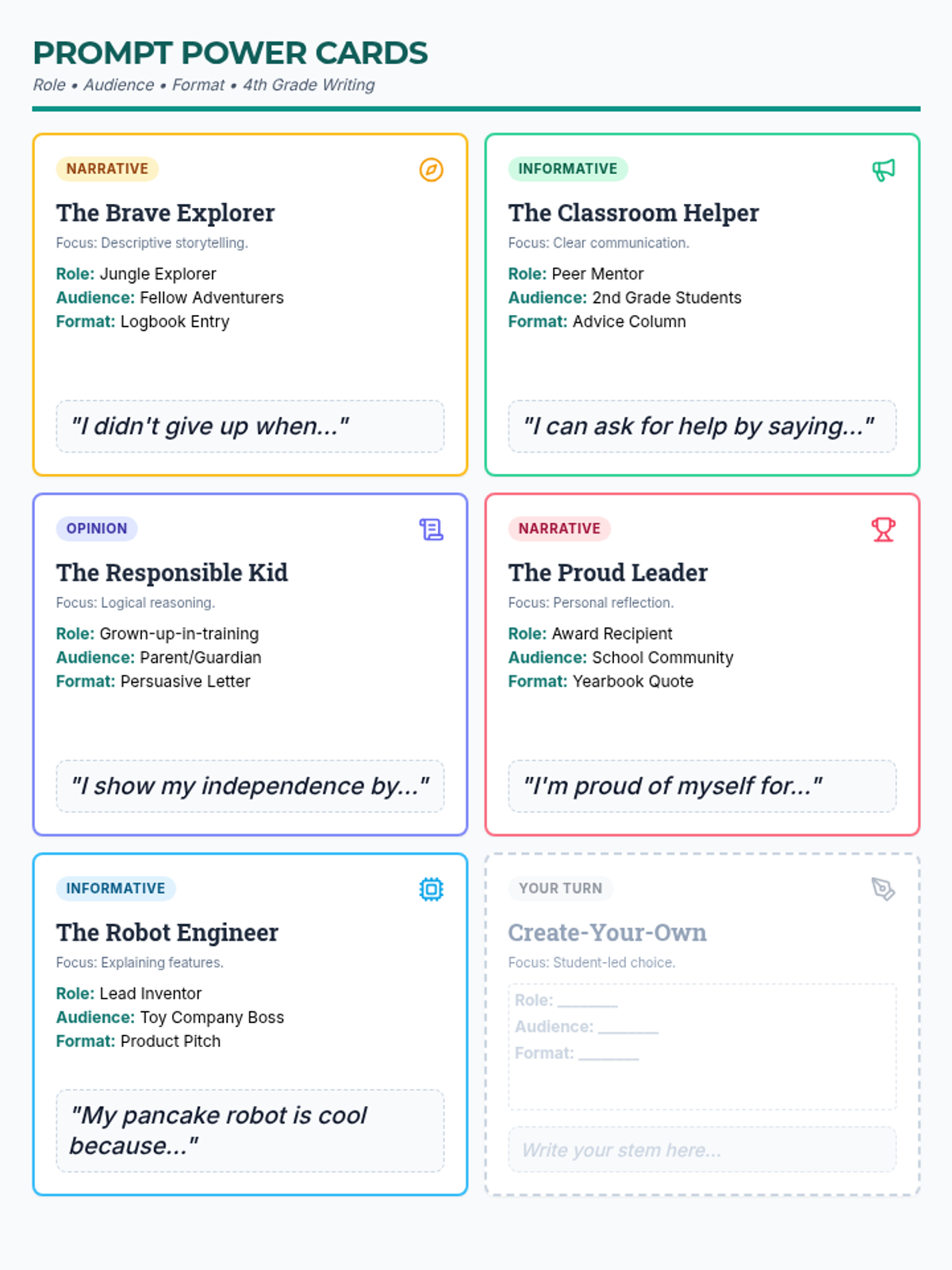The image size is (952, 1270).
Task: Click the megaphone icon on Classroom Helper card
Action: click(x=884, y=170)
